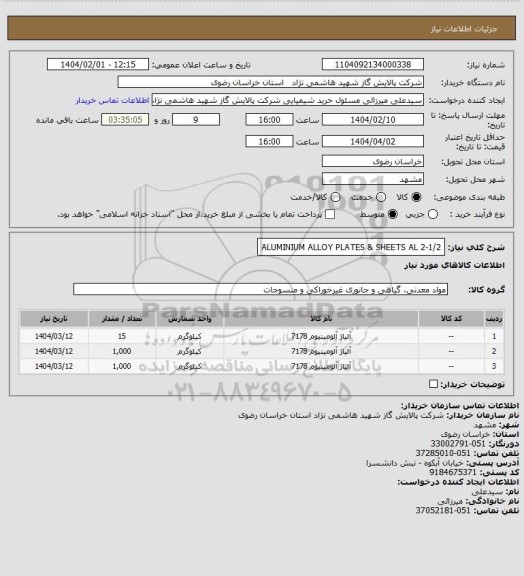Click the time field next to 1404/04/02

point(269,141)
